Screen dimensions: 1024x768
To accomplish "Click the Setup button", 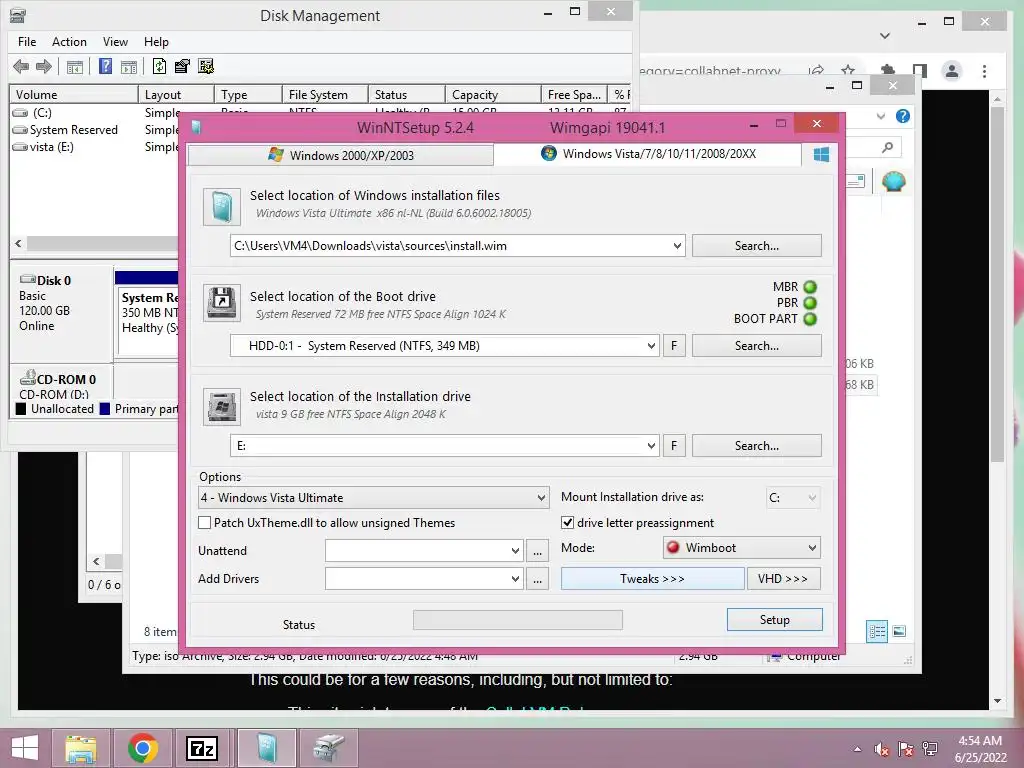I will (x=775, y=620).
